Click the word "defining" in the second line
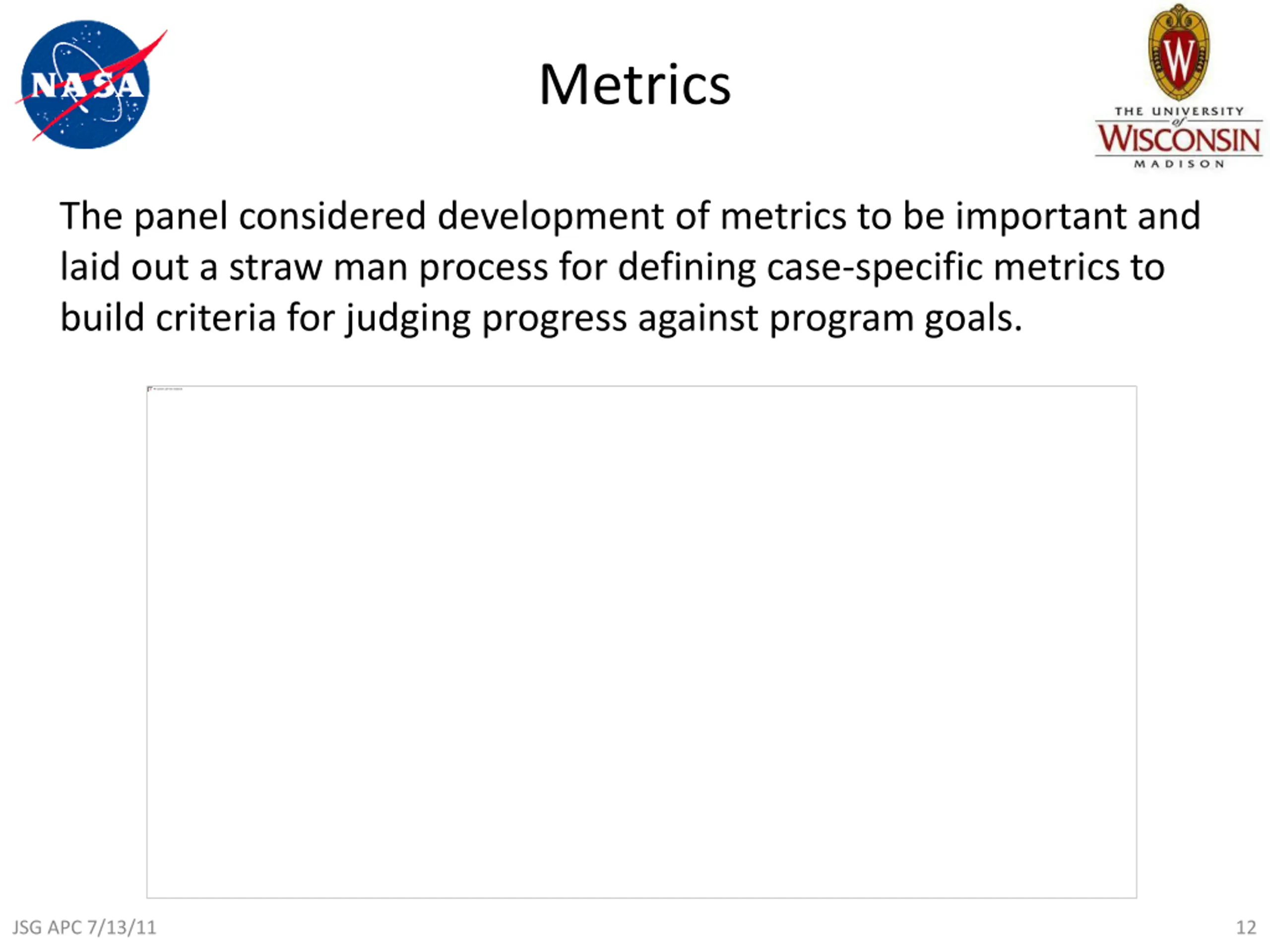The width and height of the screenshot is (1270, 952). point(686,268)
